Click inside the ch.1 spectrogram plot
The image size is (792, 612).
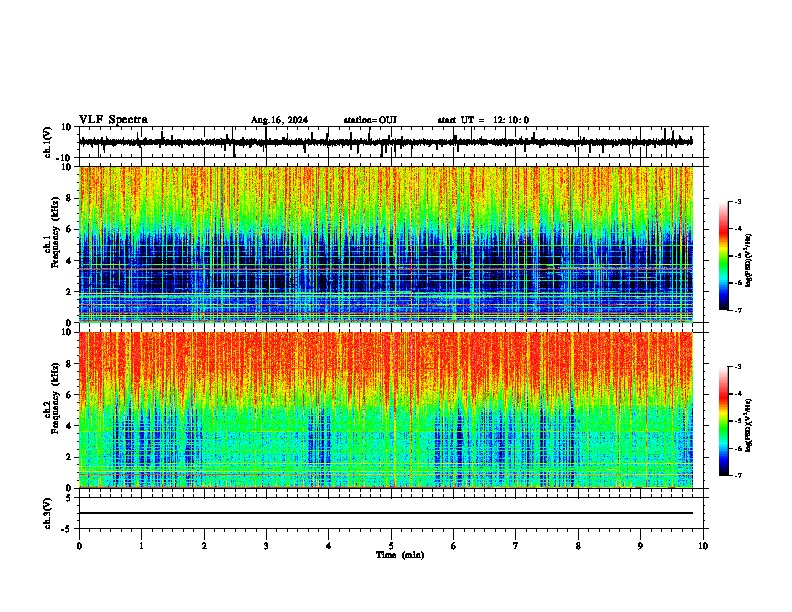click(386, 244)
